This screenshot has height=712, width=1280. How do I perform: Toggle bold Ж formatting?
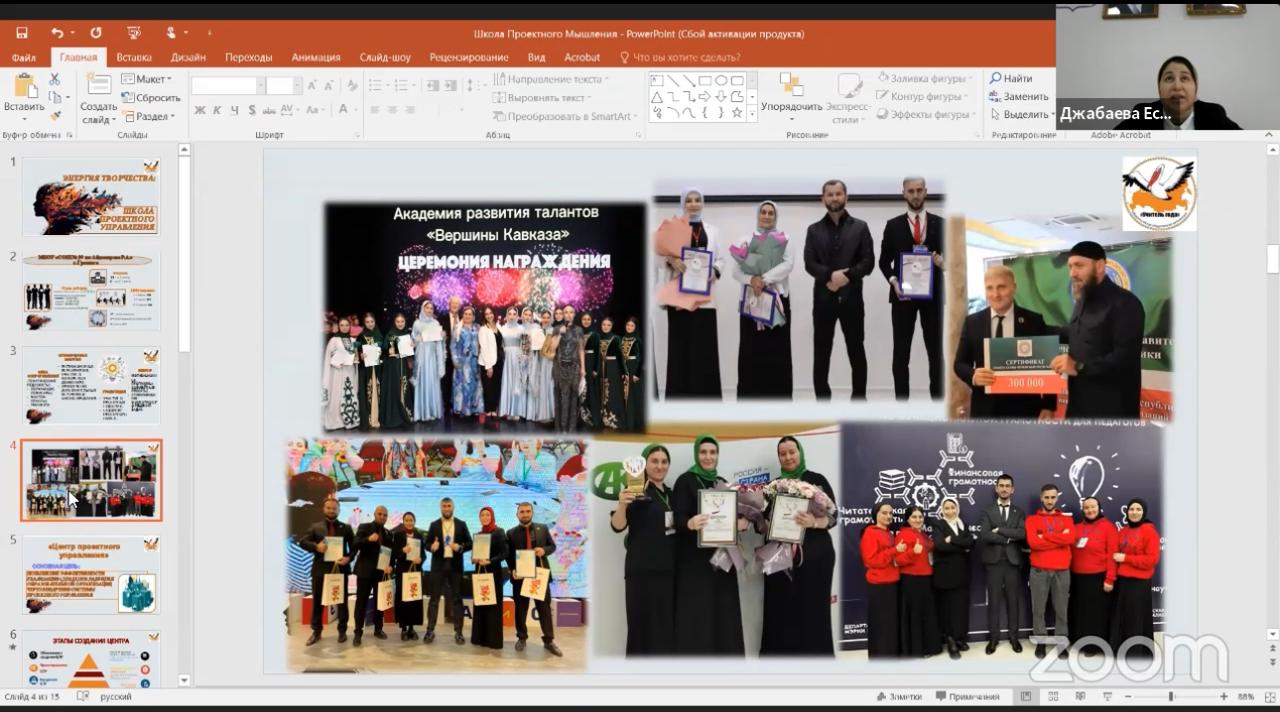point(200,110)
